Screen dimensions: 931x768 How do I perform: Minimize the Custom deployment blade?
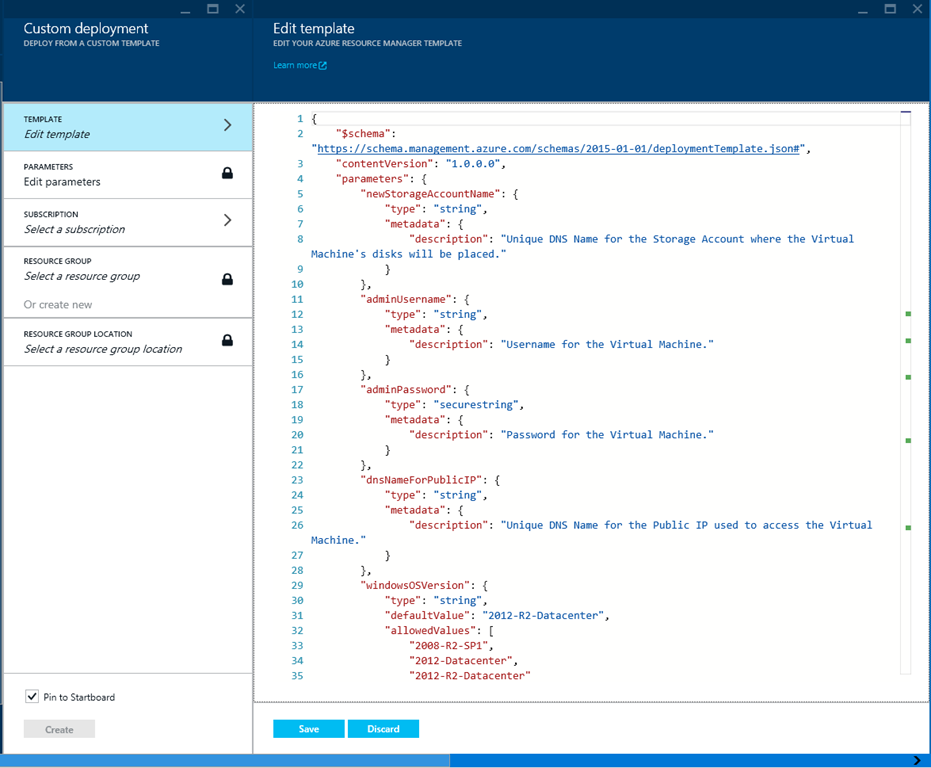186,9
